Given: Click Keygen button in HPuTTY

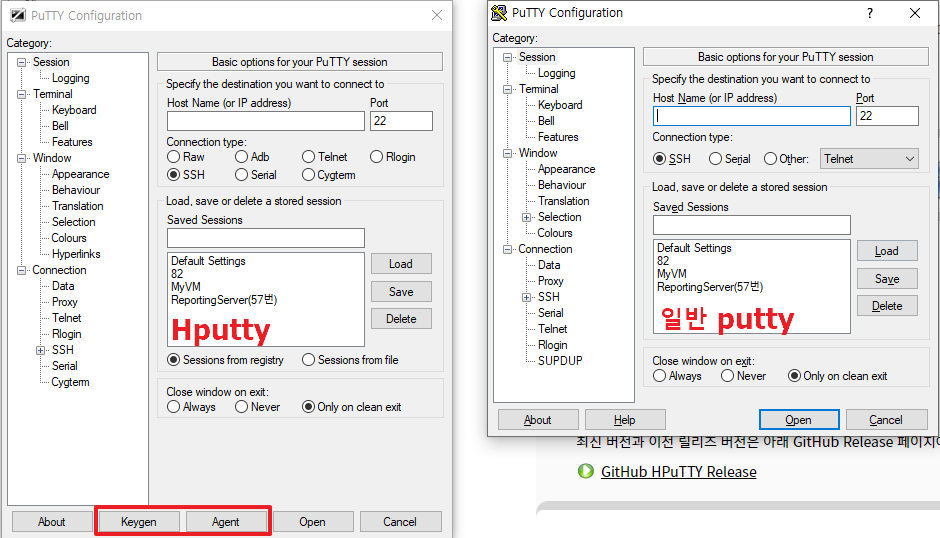Looking at the screenshot, I should tap(138, 522).
